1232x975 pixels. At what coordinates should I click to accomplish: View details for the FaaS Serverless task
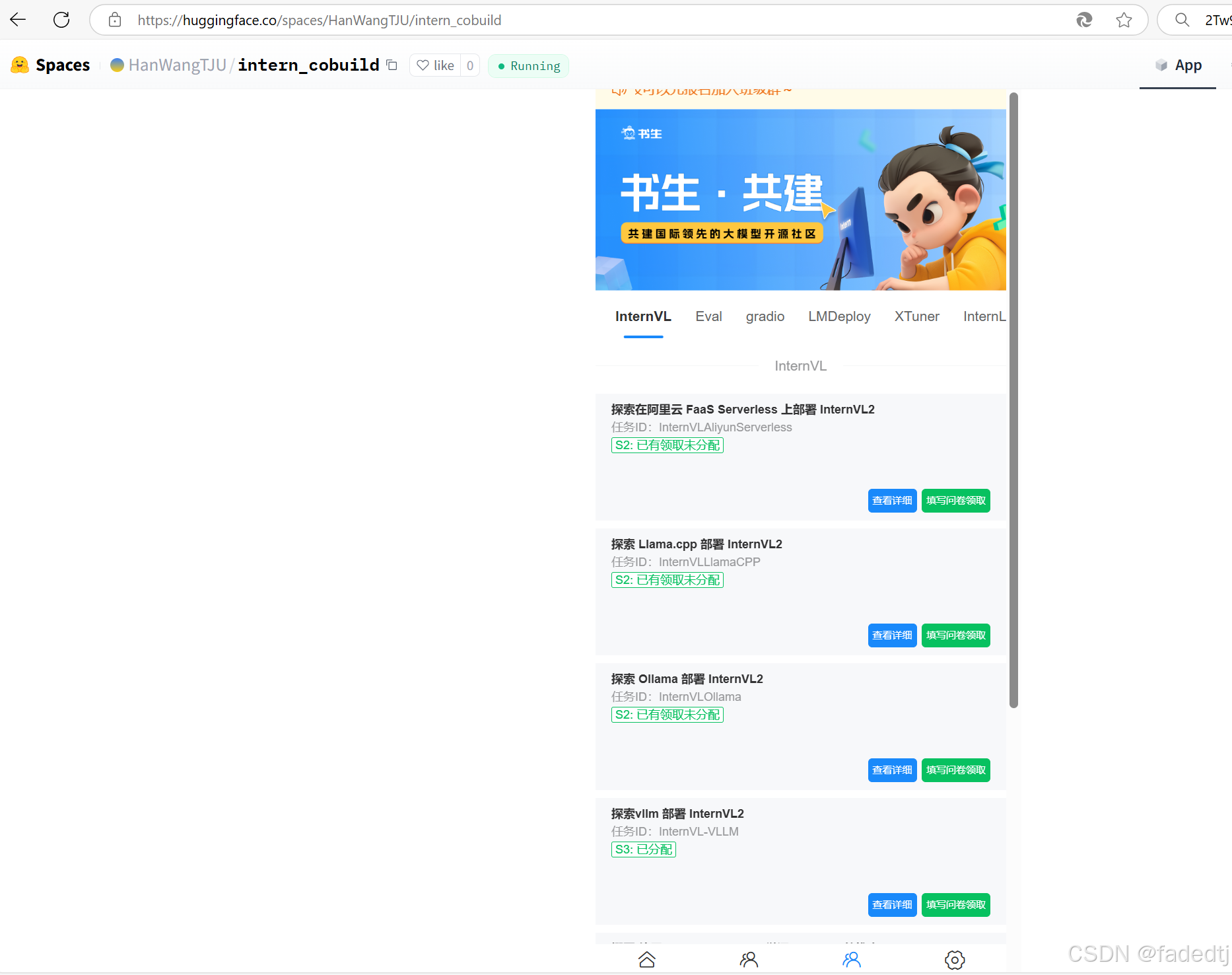click(x=892, y=501)
